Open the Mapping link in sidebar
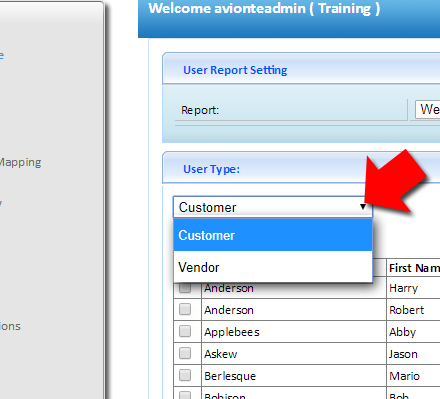 point(20,162)
